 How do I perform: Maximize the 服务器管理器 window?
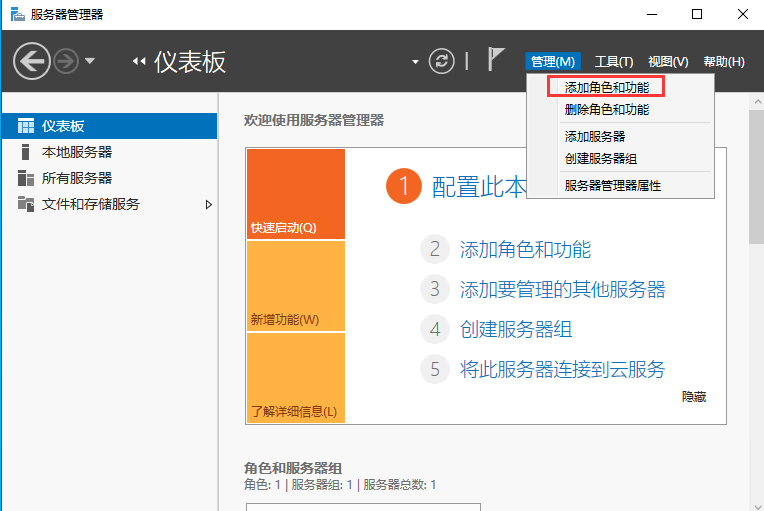697,14
